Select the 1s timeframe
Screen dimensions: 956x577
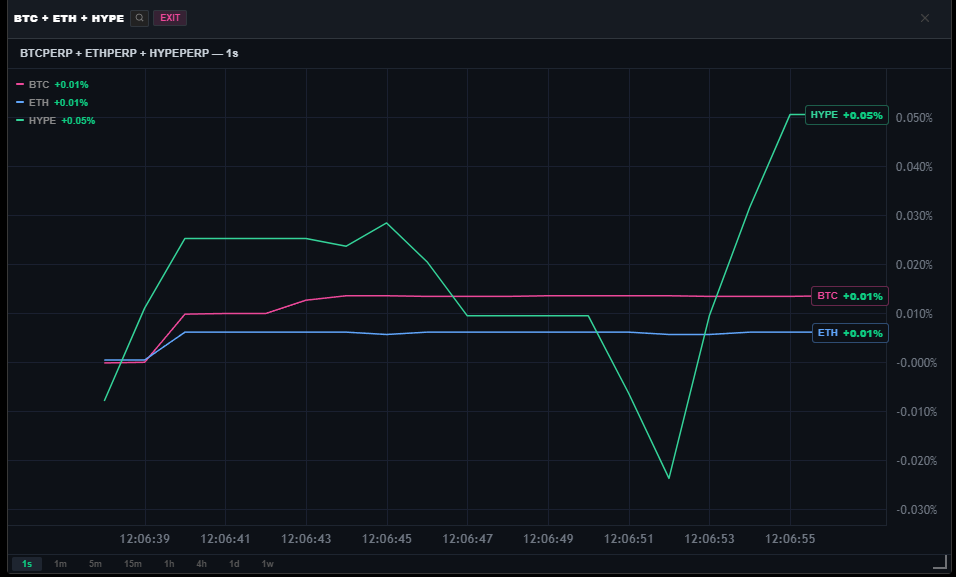click(27, 564)
